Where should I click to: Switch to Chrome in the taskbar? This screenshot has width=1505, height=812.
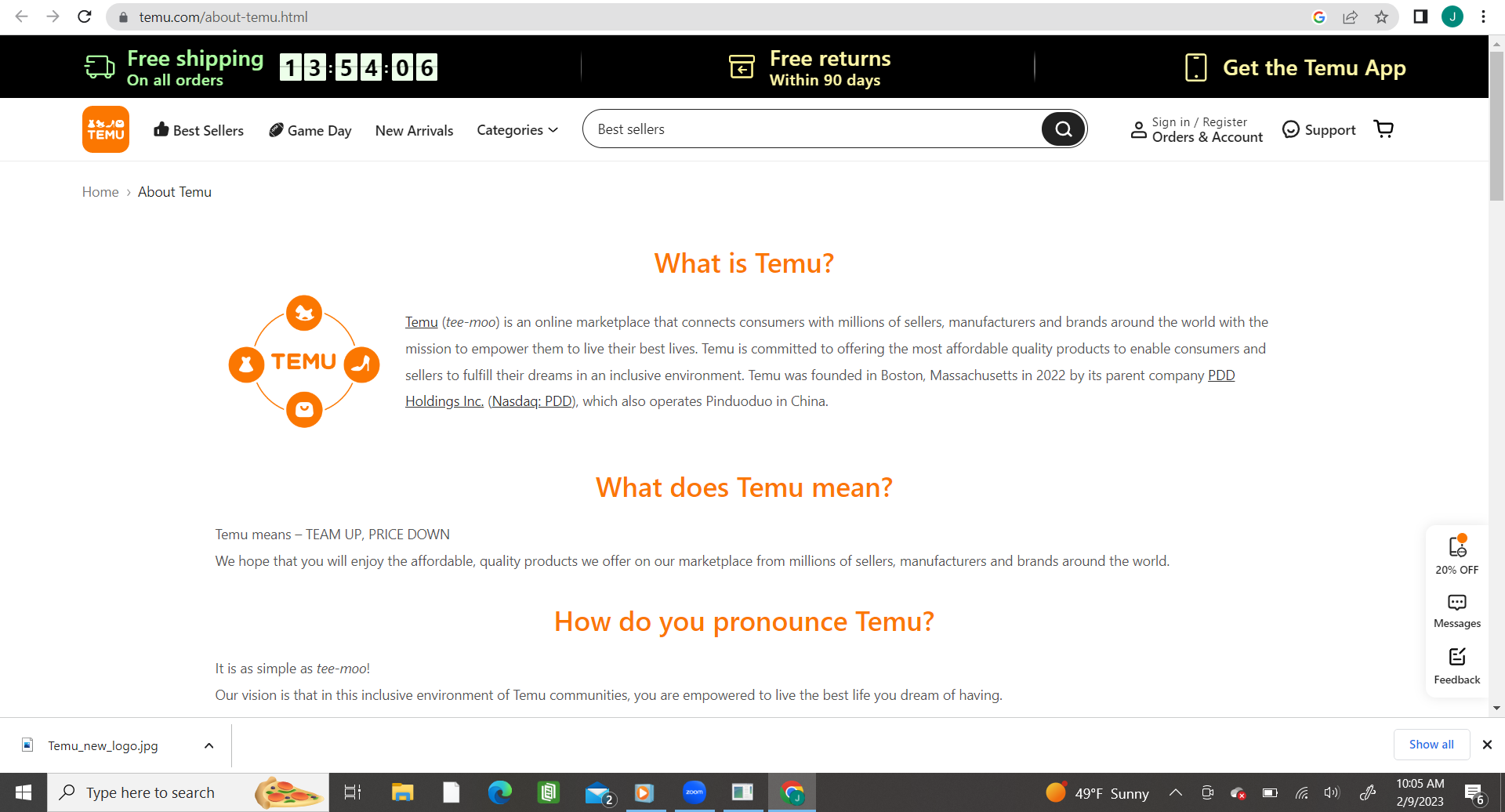pos(792,792)
